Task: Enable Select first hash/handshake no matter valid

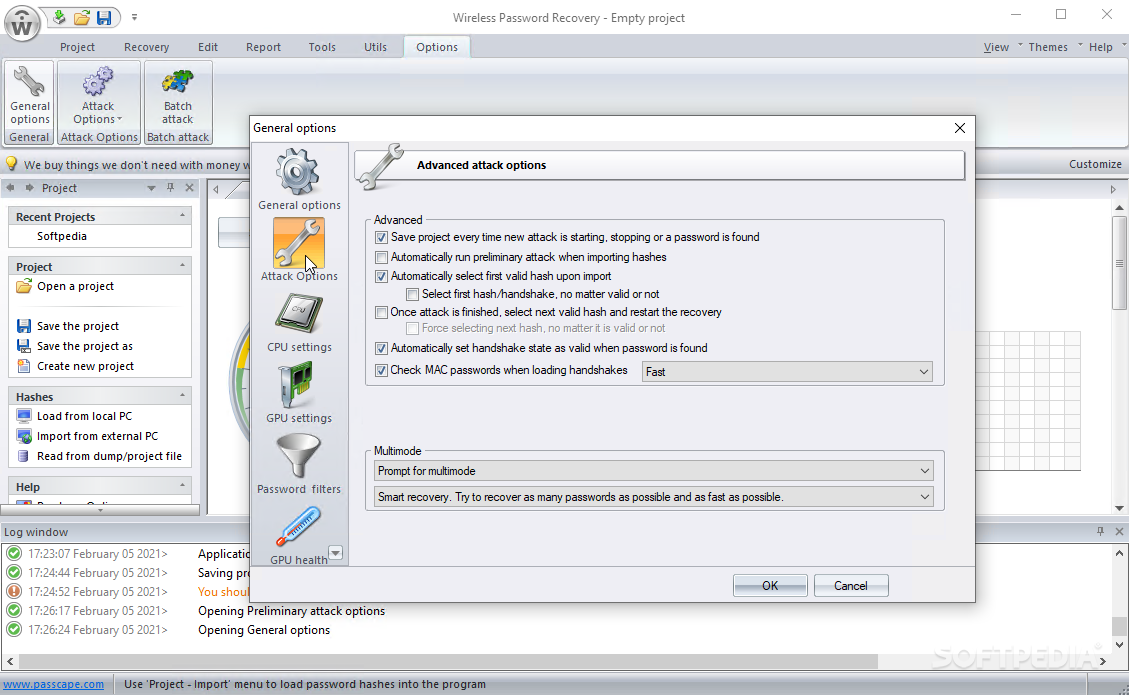Action: coord(413,294)
